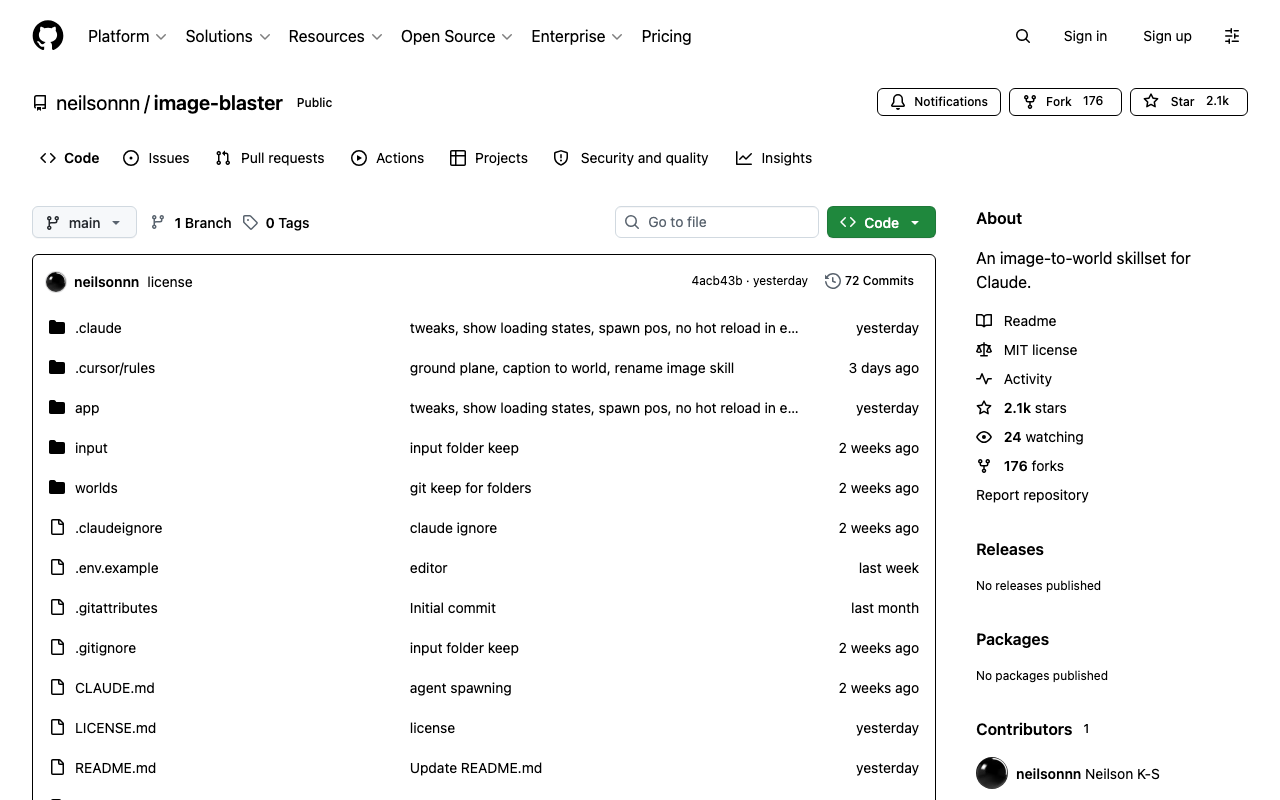Click the Notifications button

click(939, 102)
